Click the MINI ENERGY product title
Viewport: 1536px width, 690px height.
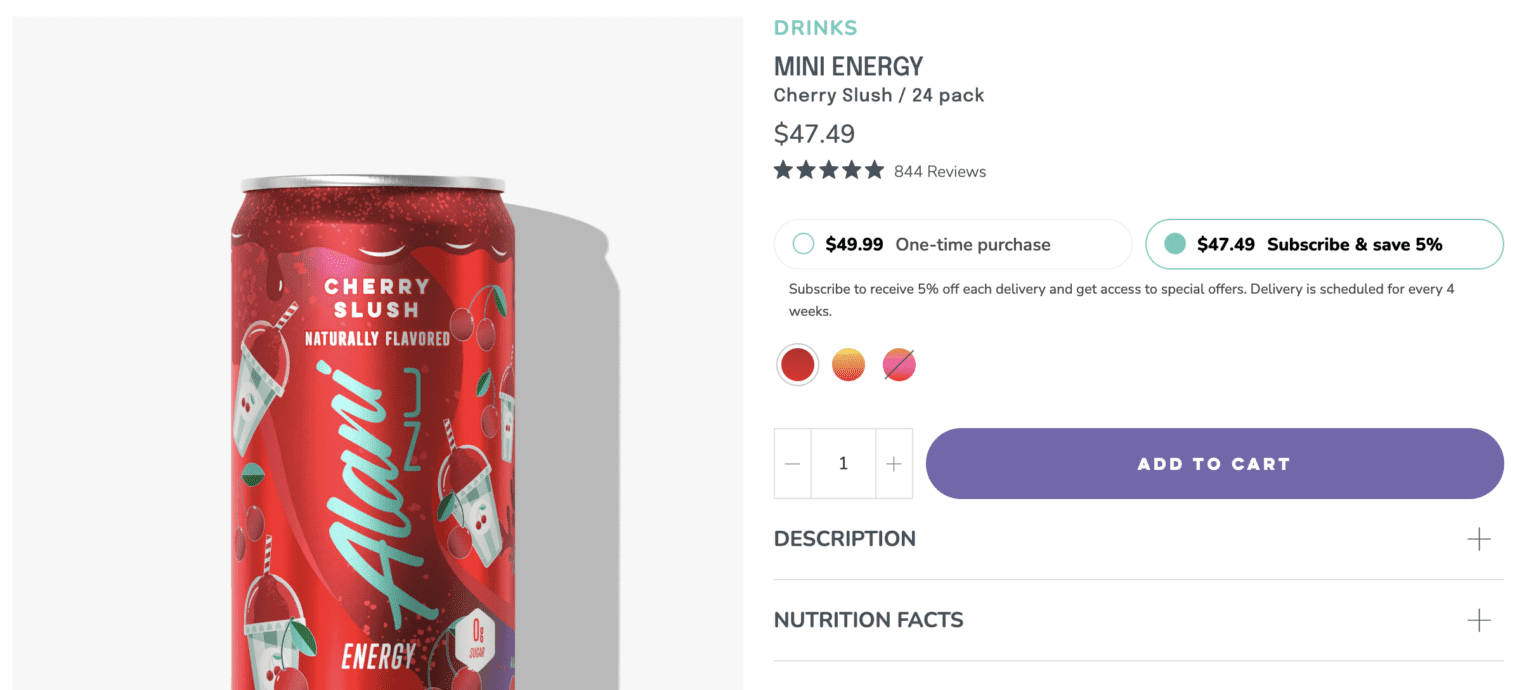click(x=848, y=66)
